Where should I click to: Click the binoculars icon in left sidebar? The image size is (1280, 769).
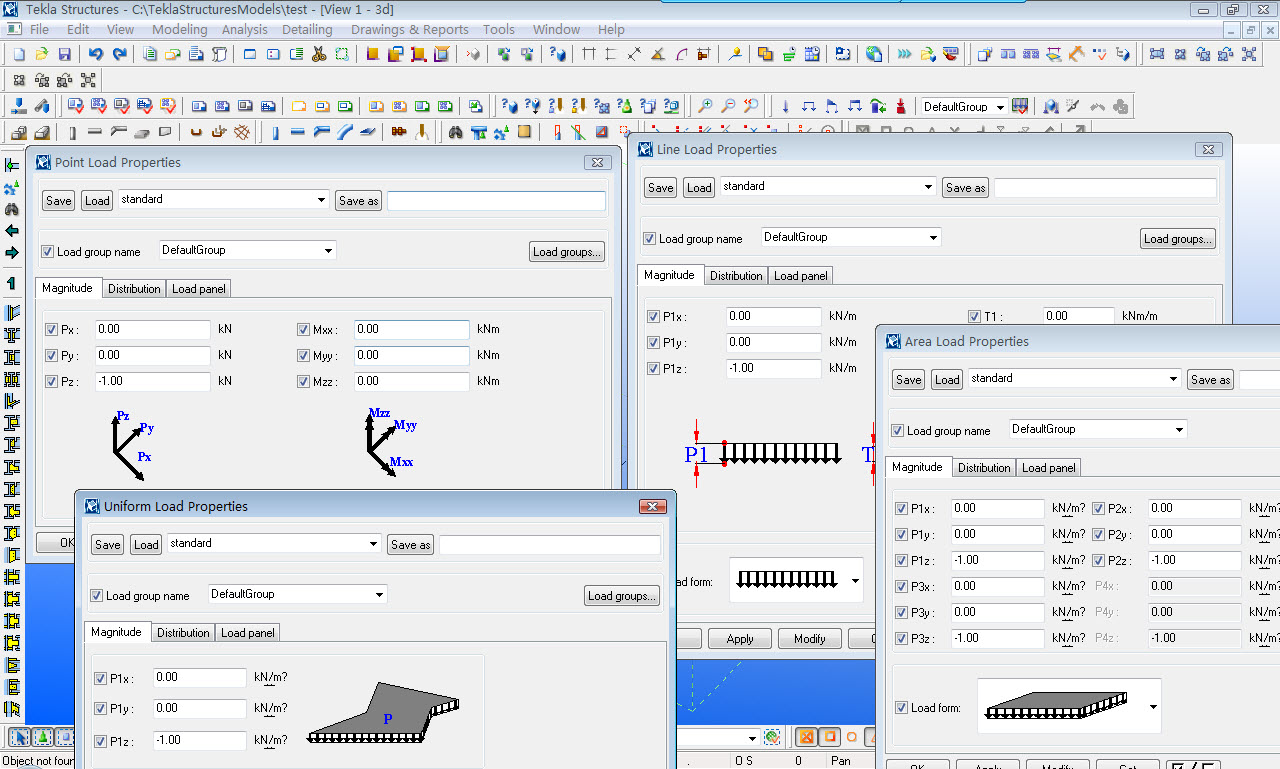[12, 209]
